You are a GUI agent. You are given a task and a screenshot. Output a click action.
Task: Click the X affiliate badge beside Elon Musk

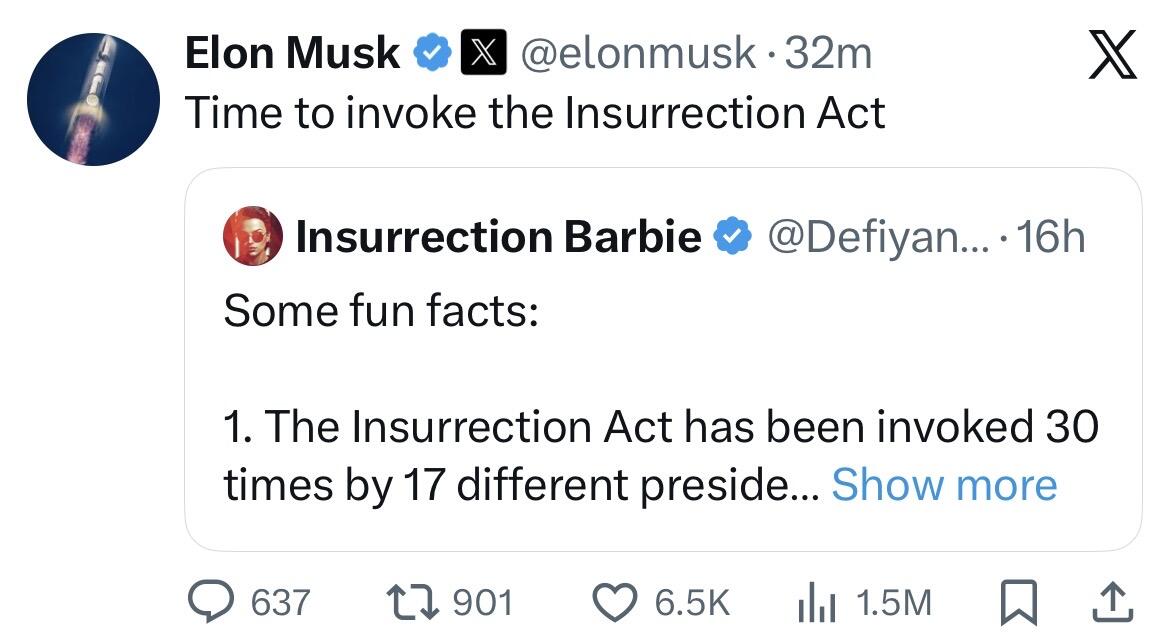[475, 53]
